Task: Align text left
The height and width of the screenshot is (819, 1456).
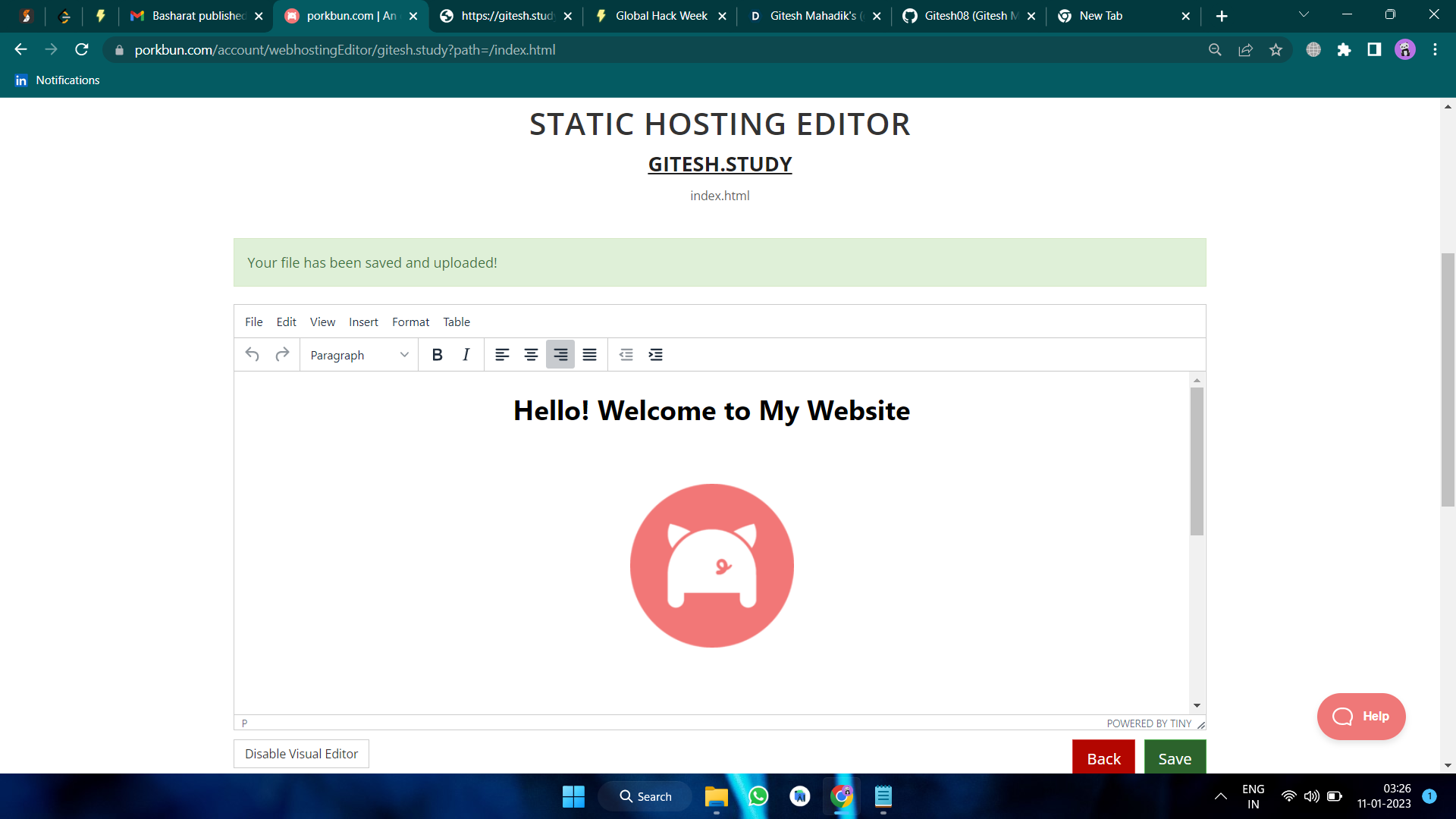Action: tap(502, 355)
